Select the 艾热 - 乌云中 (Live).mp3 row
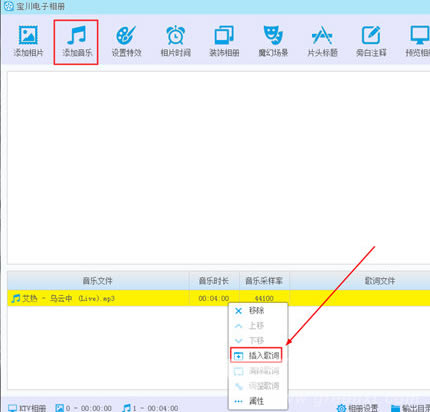Image resolution: width=430 pixels, height=412 pixels. coord(219,298)
